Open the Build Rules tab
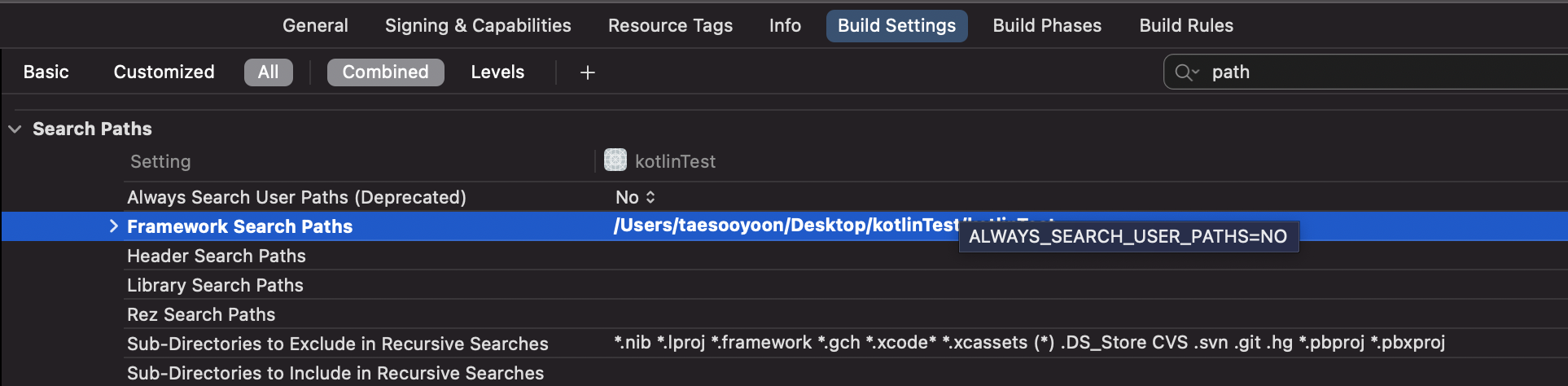The width and height of the screenshot is (1568, 386). (x=1186, y=25)
